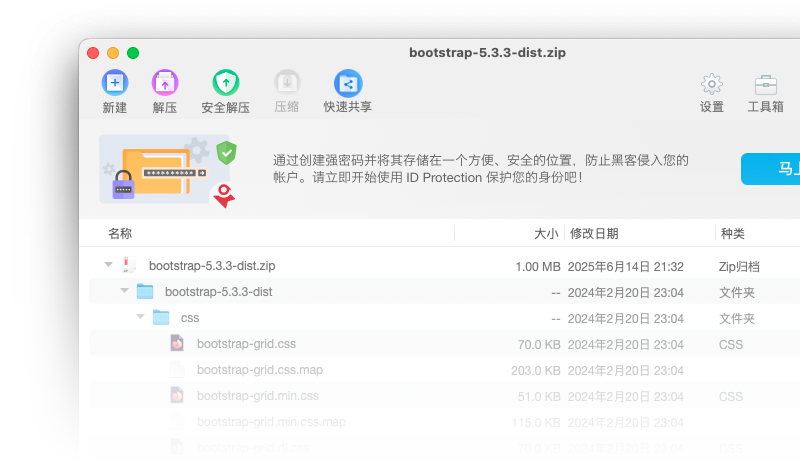The height and width of the screenshot is (465, 800).
Task: Click CSS kind of bootstrap-grid.css row
Action: 731,345
